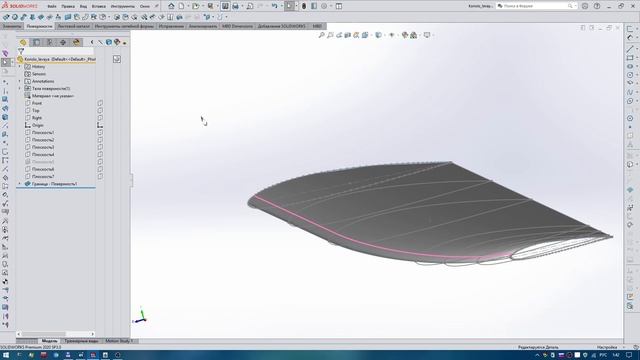Open the Инструменты menu
The image size is (640, 360).
pyautogui.click(x=122, y=7)
